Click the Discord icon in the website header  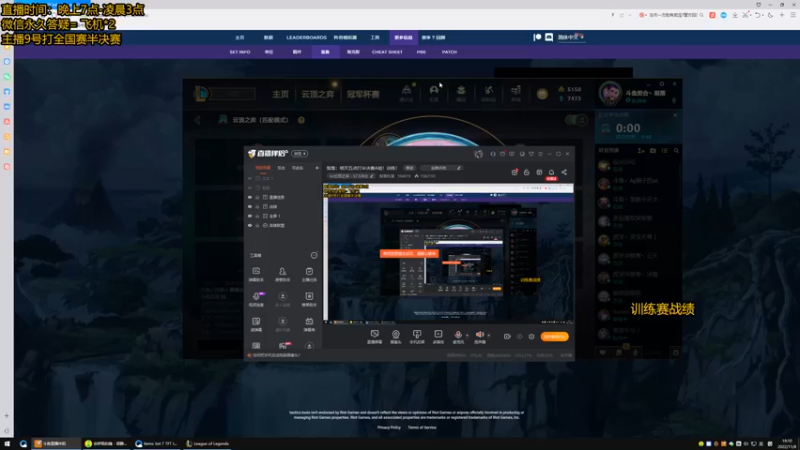coord(549,37)
